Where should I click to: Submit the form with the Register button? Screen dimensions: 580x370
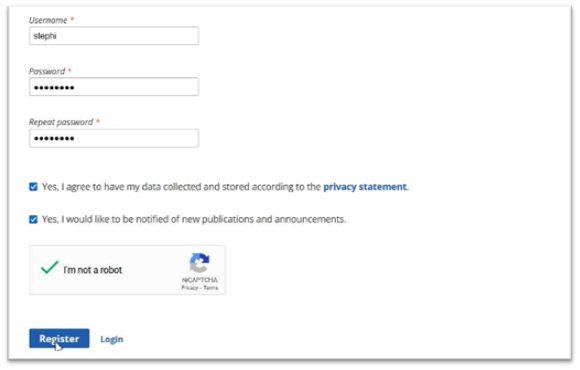59,338
